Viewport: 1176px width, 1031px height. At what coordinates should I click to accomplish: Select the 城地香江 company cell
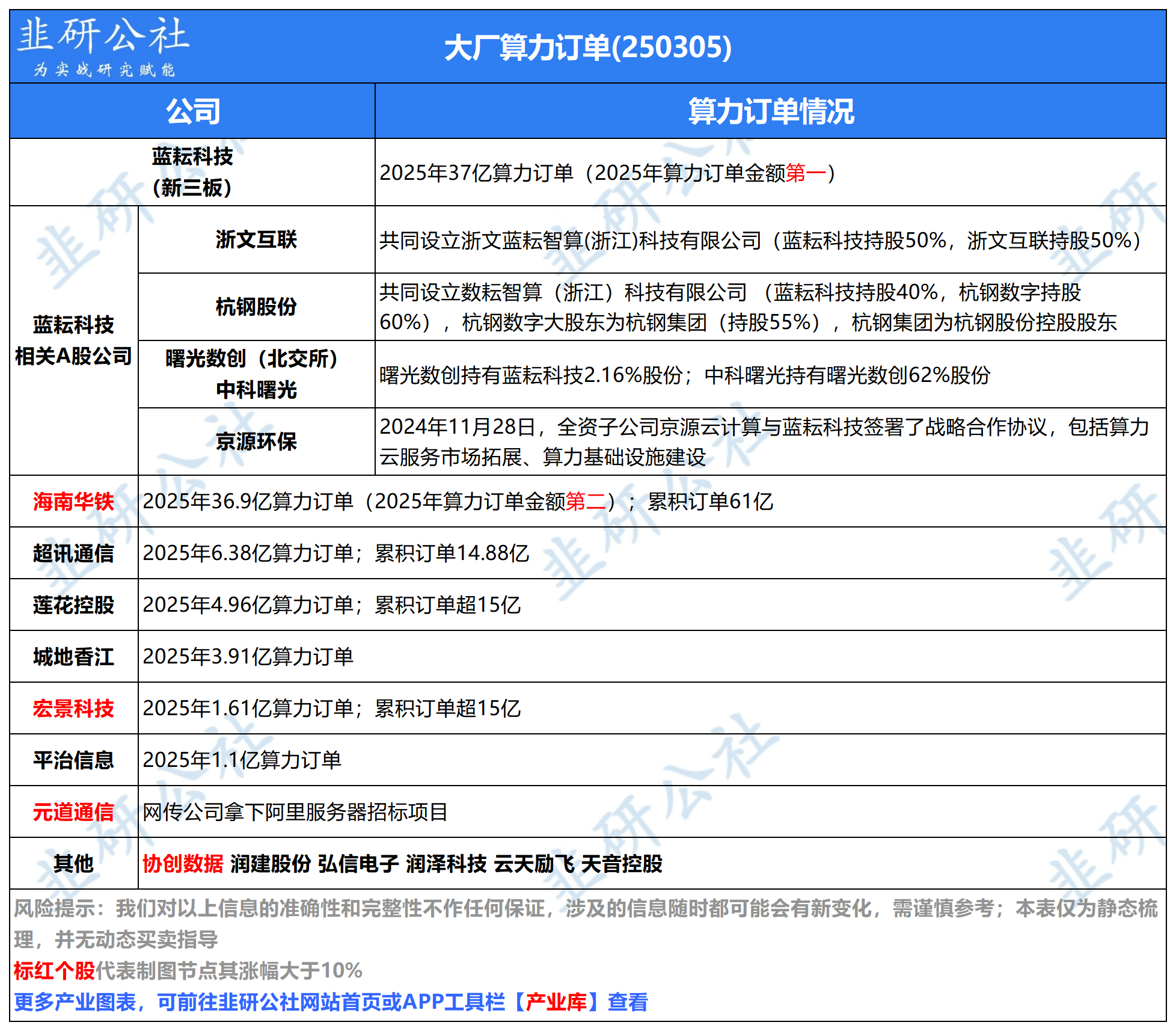click(x=73, y=657)
